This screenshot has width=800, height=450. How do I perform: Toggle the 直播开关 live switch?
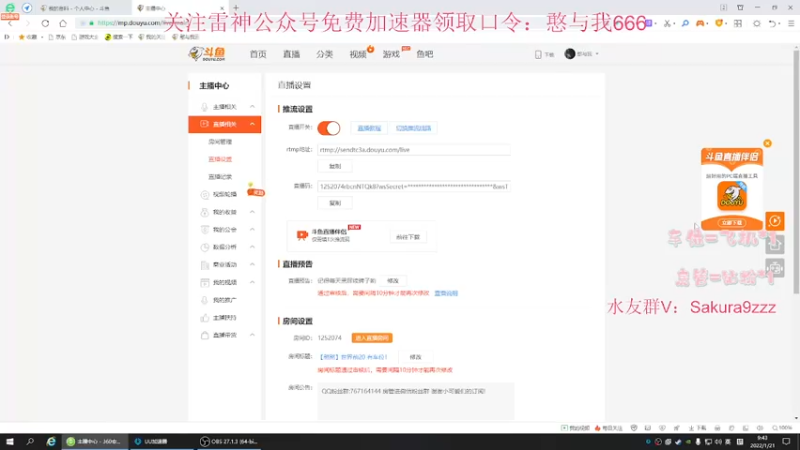pyautogui.click(x=329, y=128)
